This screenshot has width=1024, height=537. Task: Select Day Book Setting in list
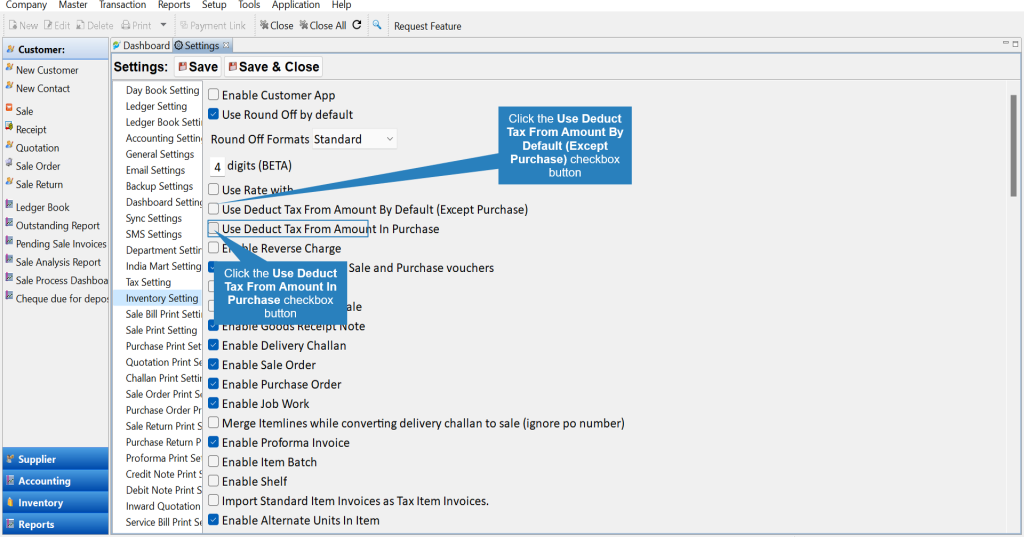click(162, 90)
